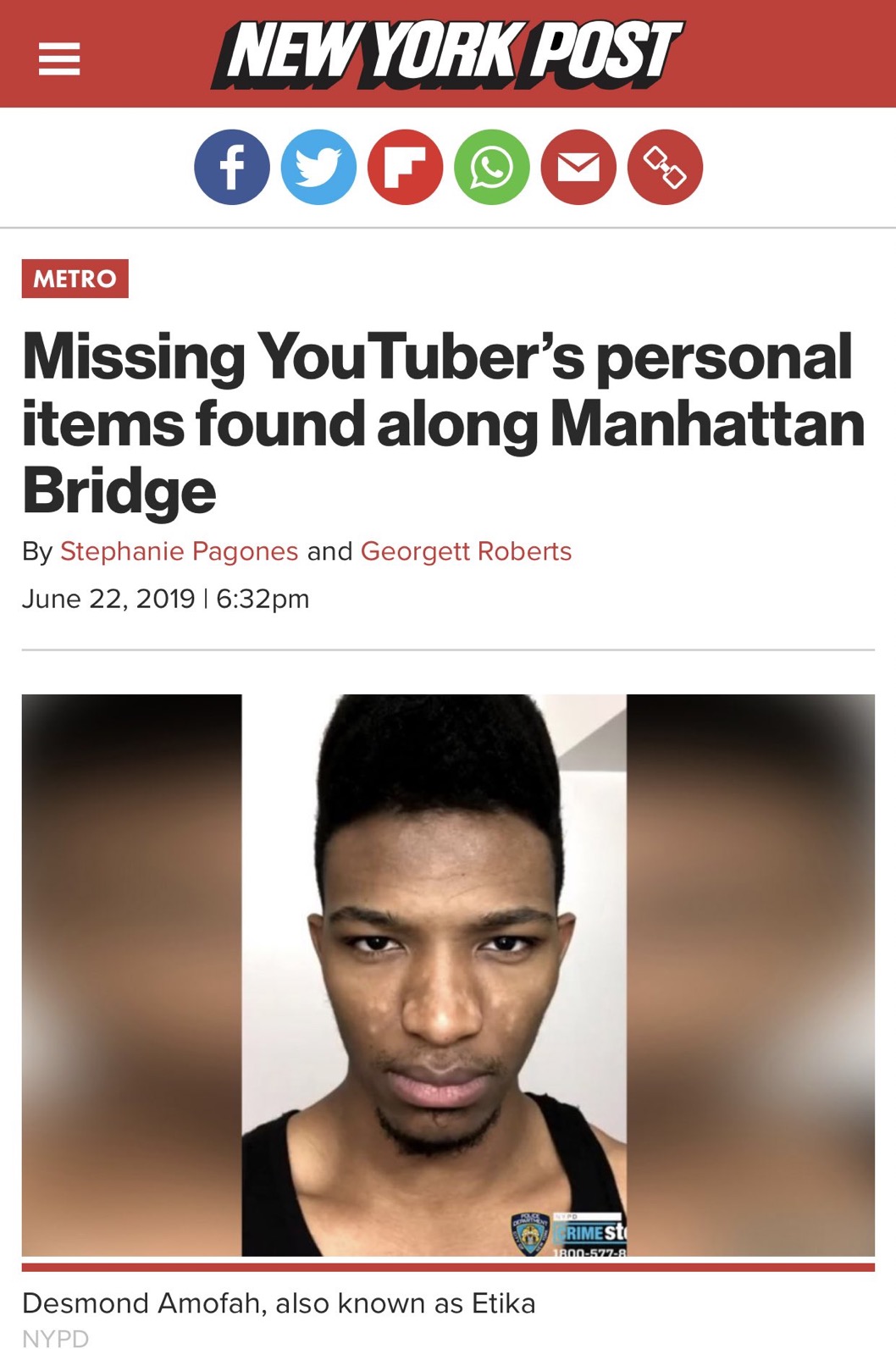Open the hamburger navigation menu

click(59, 59)
